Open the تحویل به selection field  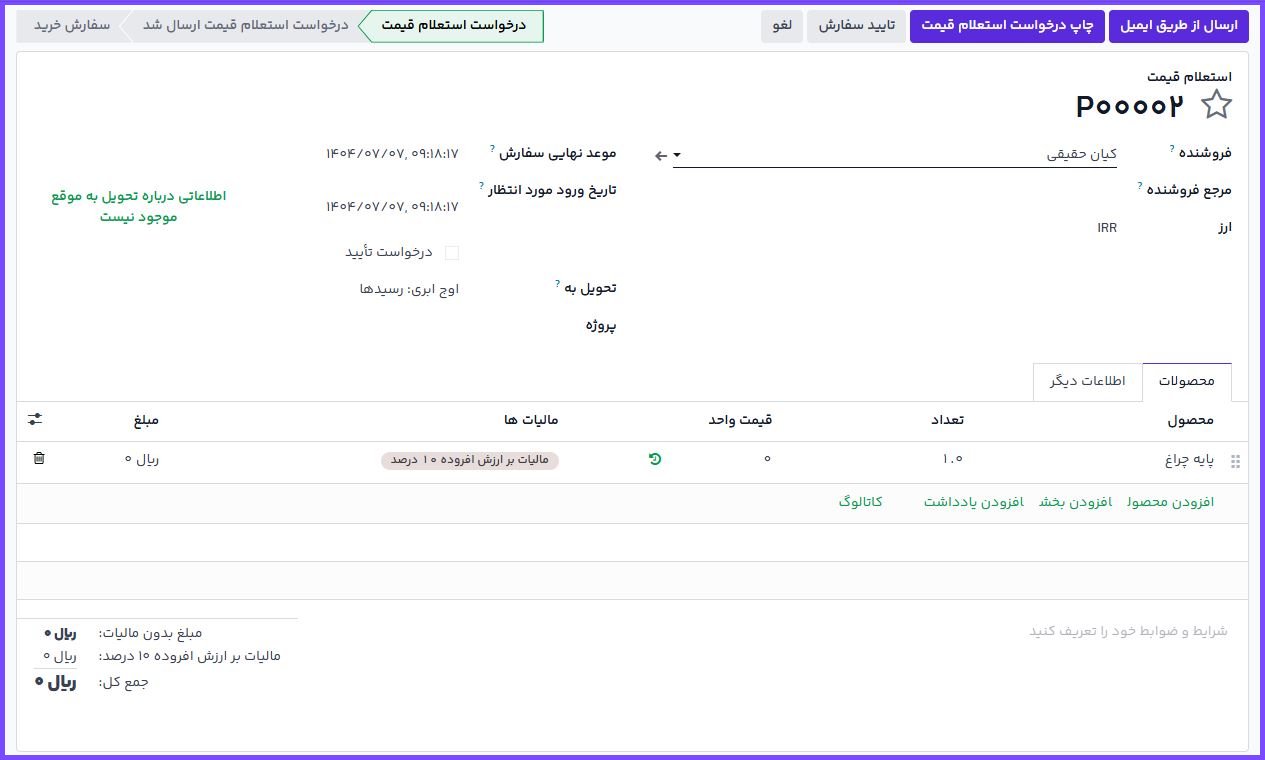coord(410,290)
